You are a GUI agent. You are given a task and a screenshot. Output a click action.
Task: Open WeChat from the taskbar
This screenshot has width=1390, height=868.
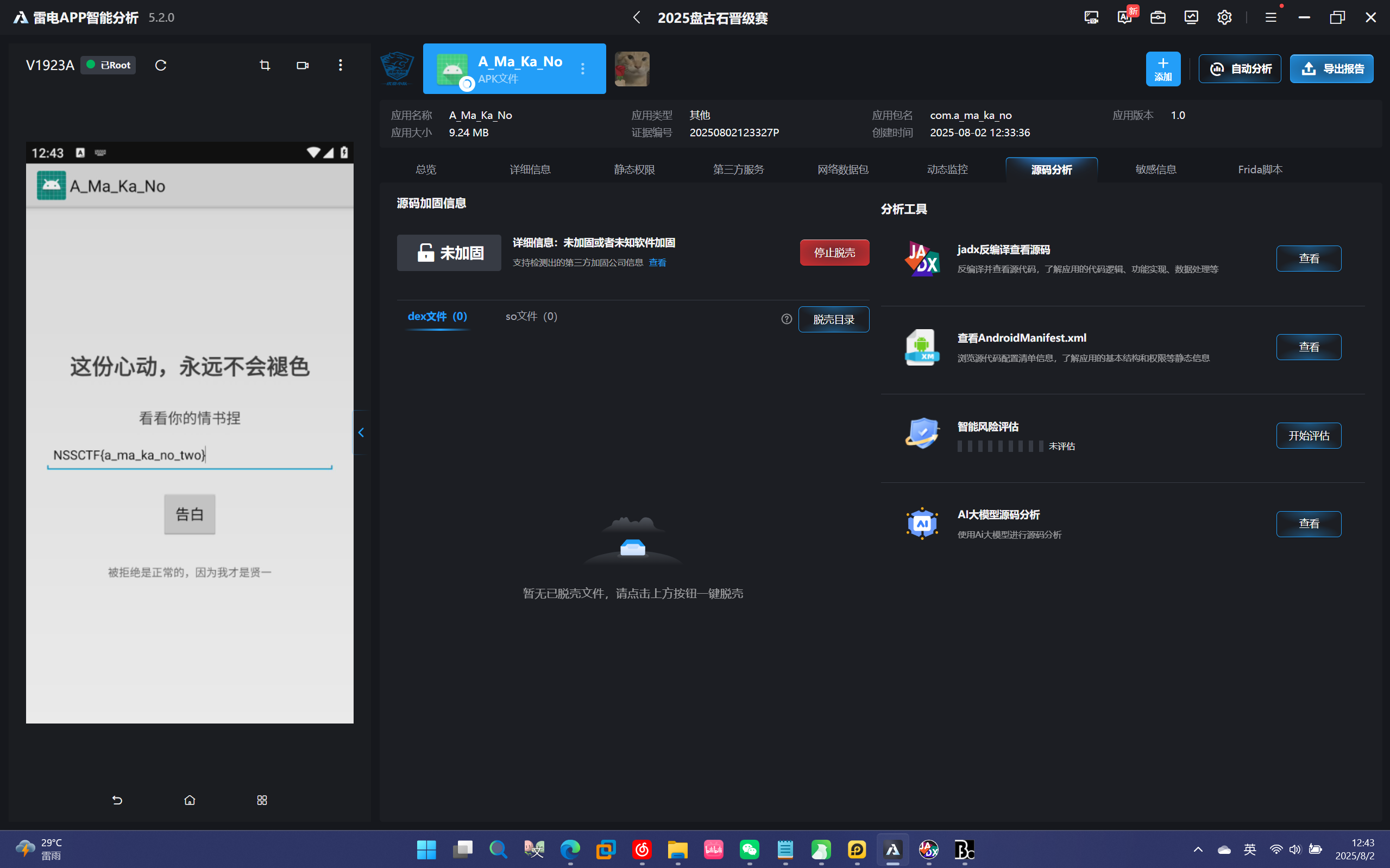click(x=749, y=849)
